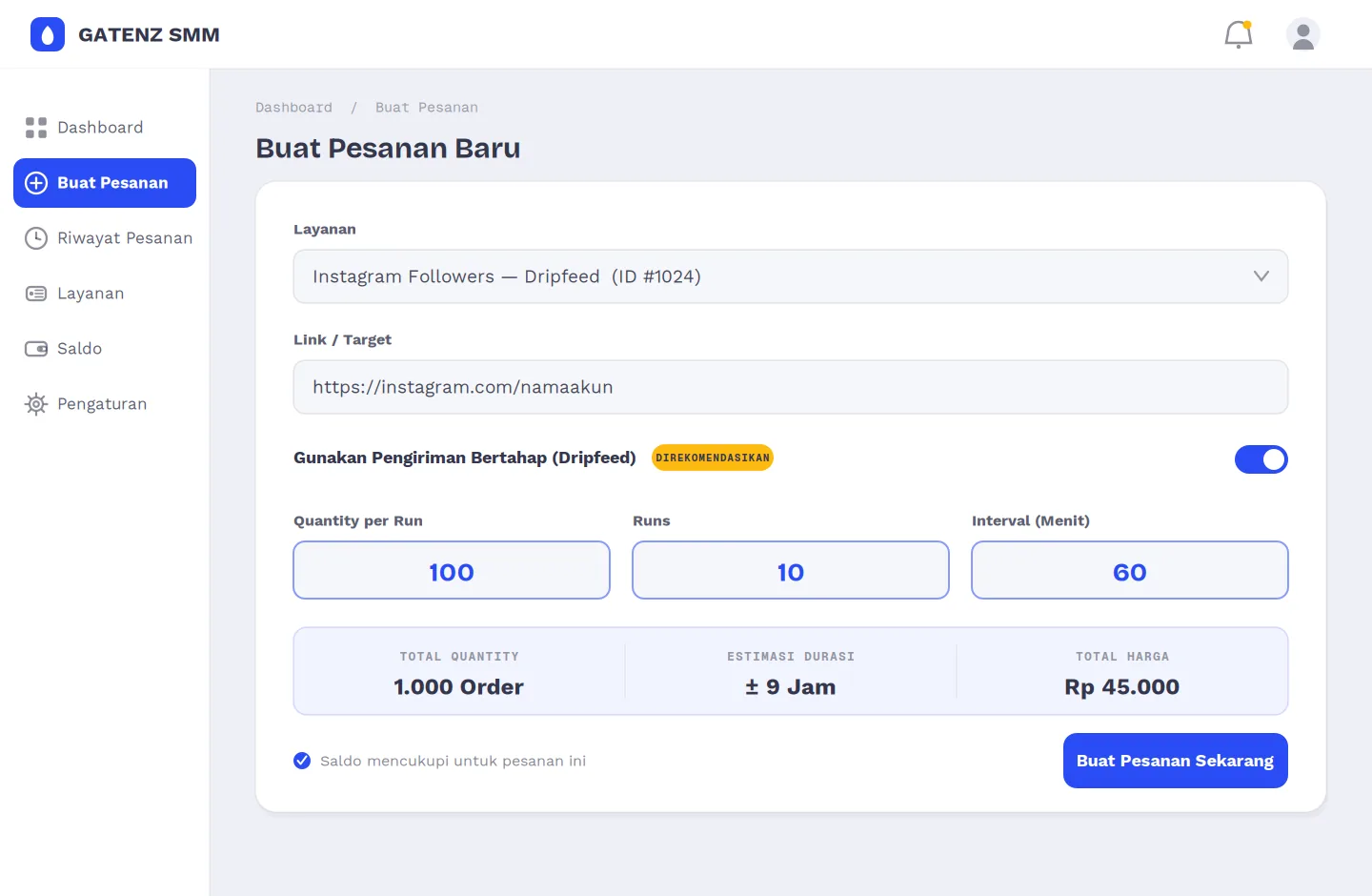
Task: Click the '± 9 Jam' duration estimate
Action: [x=791, y=687]
